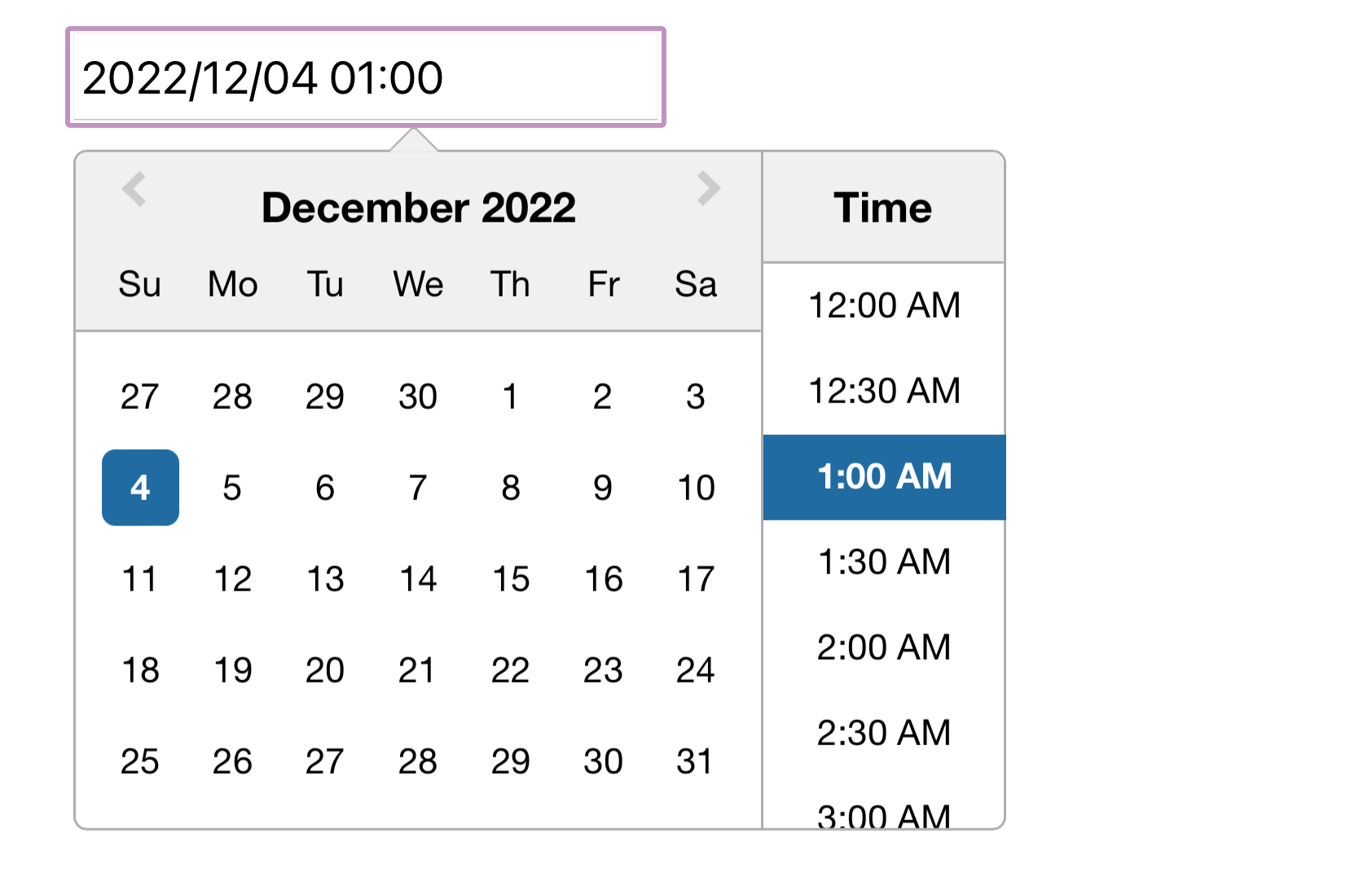1372x873 pixels.
Task: Select December 15 in the calendar
Action: (510, 580)
